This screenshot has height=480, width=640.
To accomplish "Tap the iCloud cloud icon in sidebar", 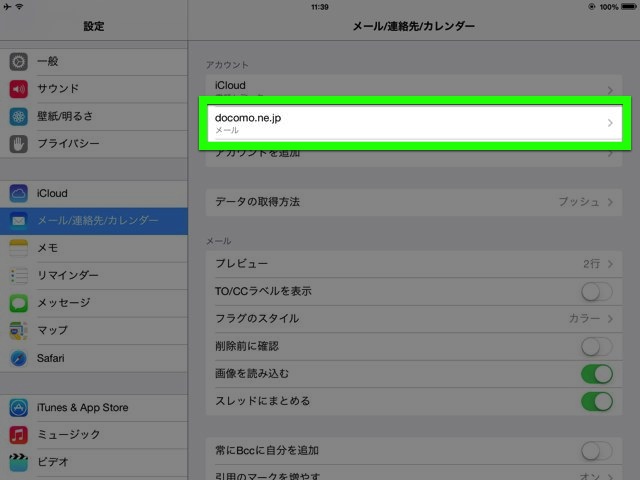I will [x=18, y=193].
